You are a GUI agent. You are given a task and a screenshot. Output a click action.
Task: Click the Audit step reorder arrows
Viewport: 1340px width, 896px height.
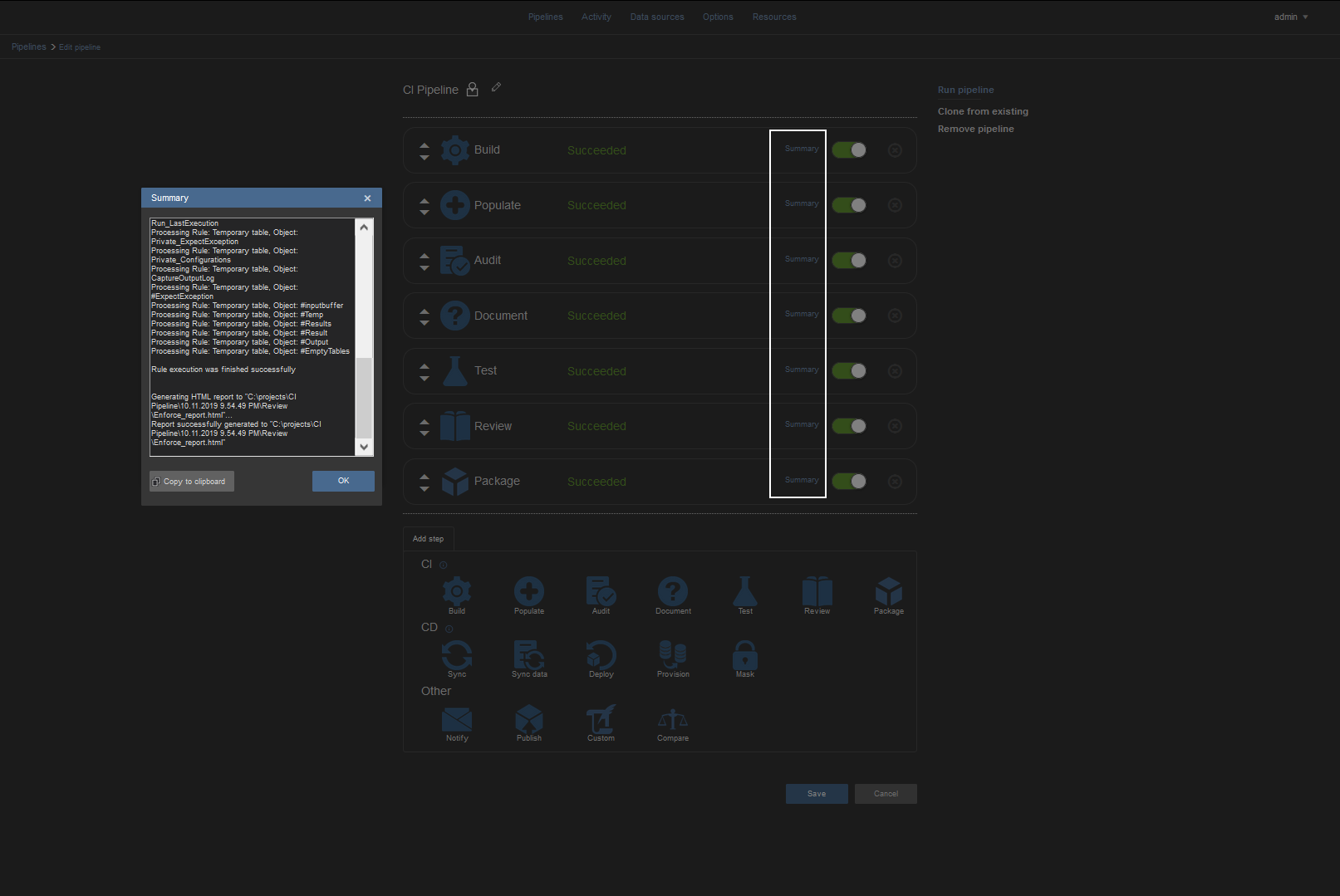(425, 261)
